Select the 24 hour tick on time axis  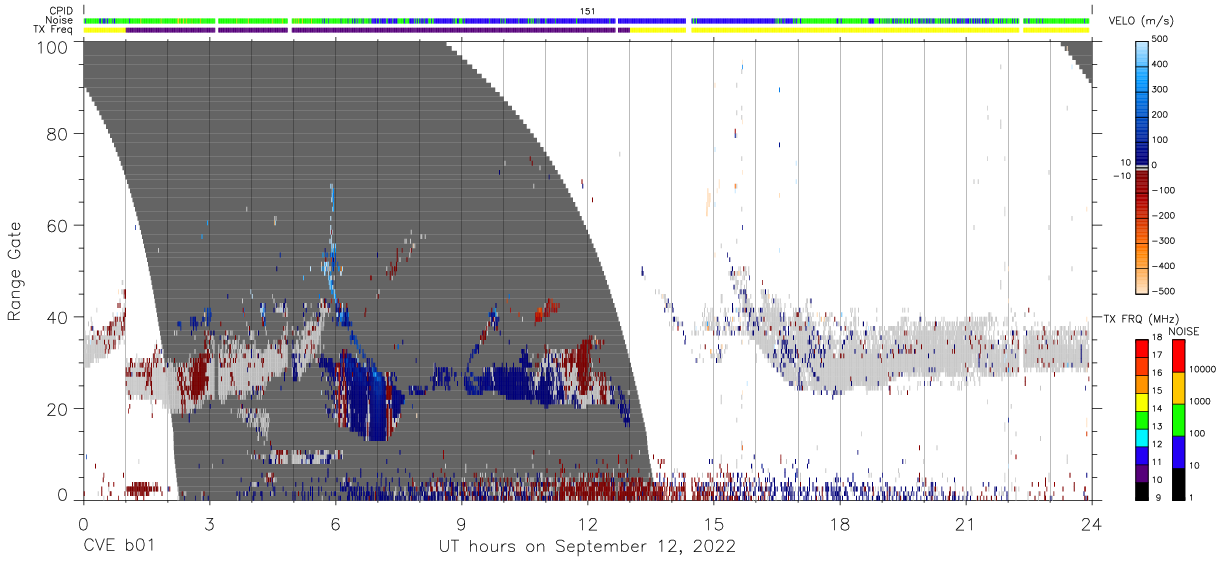[x=1091, y=523]
